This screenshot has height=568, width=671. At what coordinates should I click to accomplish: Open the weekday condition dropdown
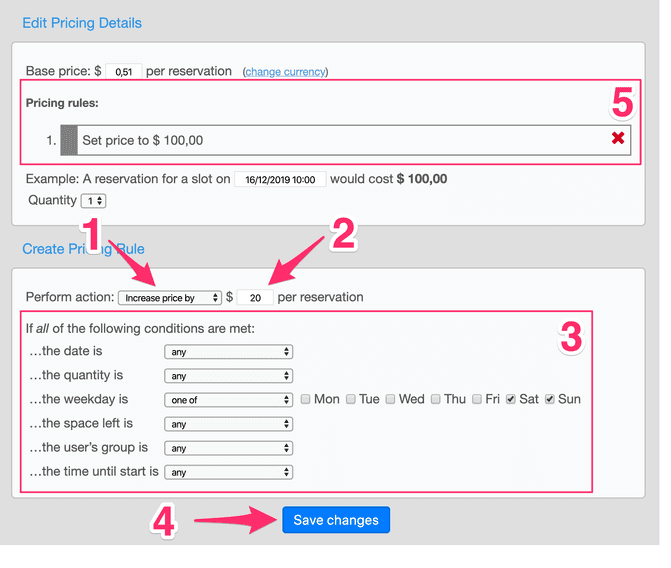pos(229,400)
